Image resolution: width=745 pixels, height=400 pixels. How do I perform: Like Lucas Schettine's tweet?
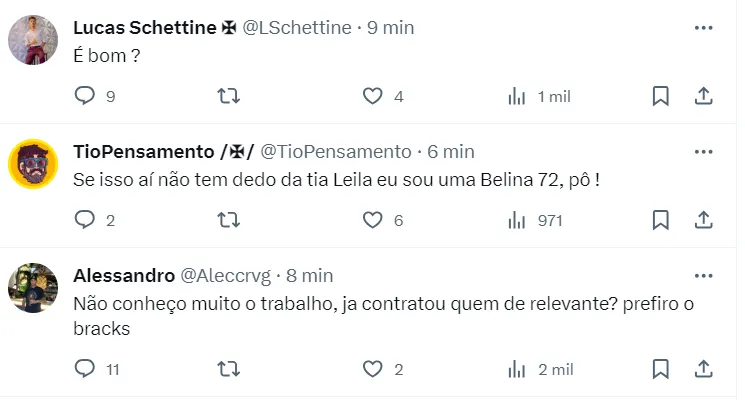(372, 96)
